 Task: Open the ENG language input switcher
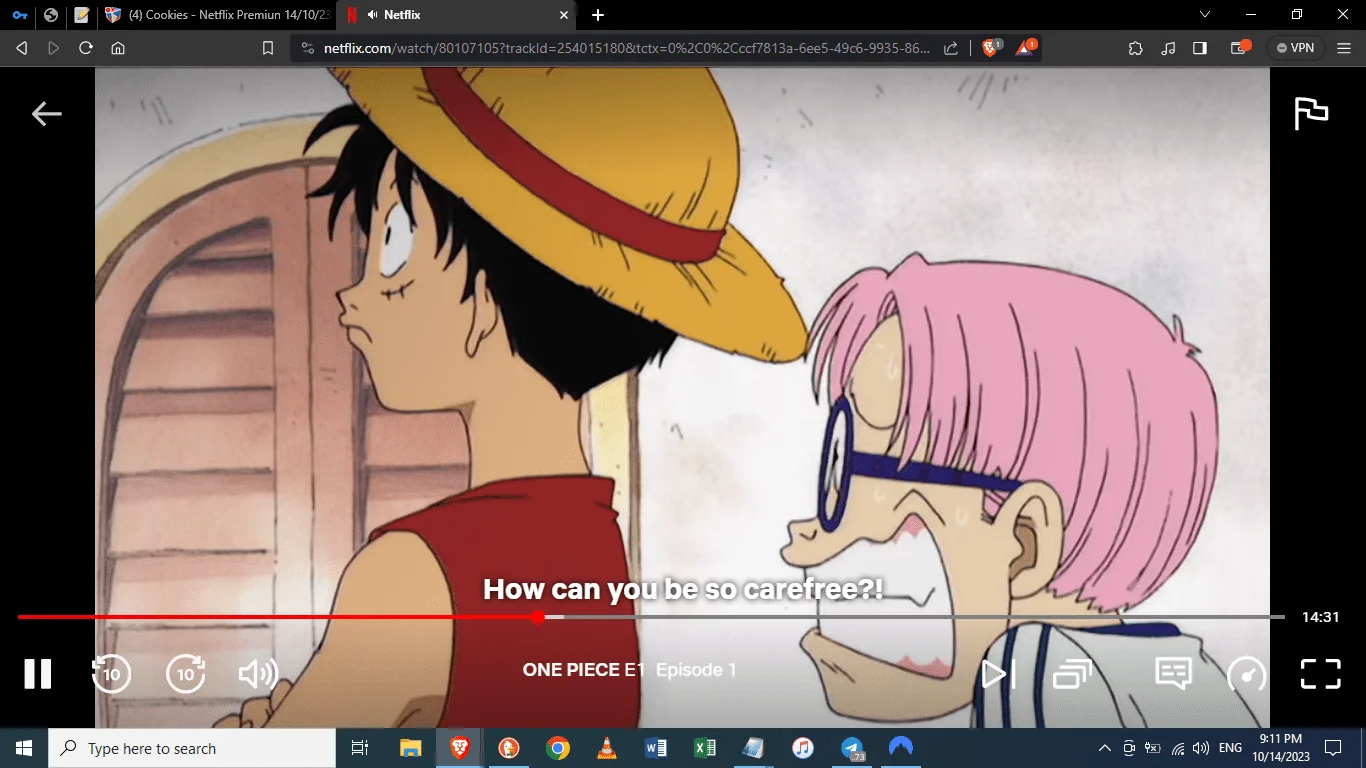[x=1230, y=748]
